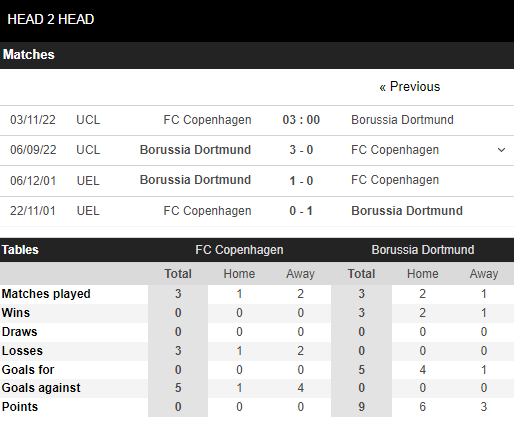
Task: Open the 03/11/22 match score 03 : 00
Action: point(301,120)
